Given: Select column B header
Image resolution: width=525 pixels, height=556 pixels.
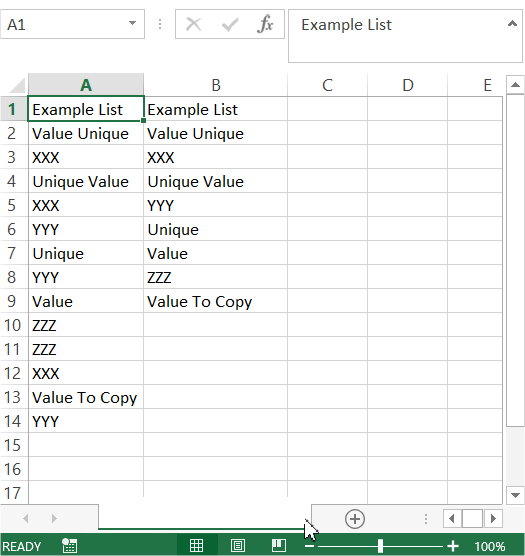Looking at the screenshot, I should 216,85.
